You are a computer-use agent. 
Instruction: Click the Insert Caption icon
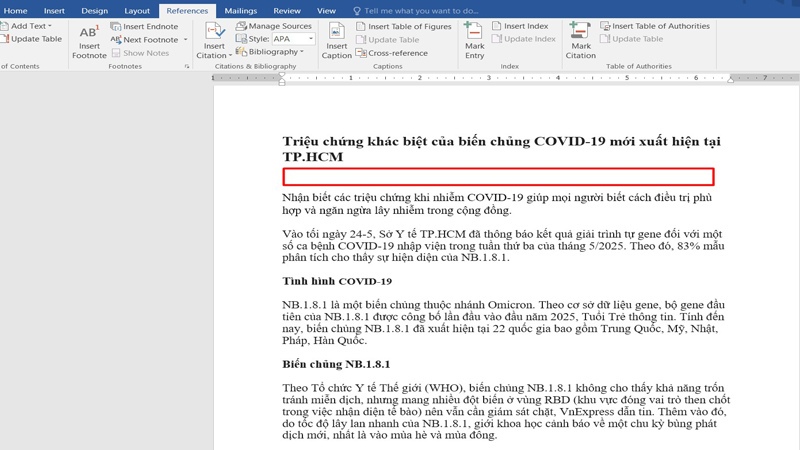pyautogui.click(x=337, y=38)
